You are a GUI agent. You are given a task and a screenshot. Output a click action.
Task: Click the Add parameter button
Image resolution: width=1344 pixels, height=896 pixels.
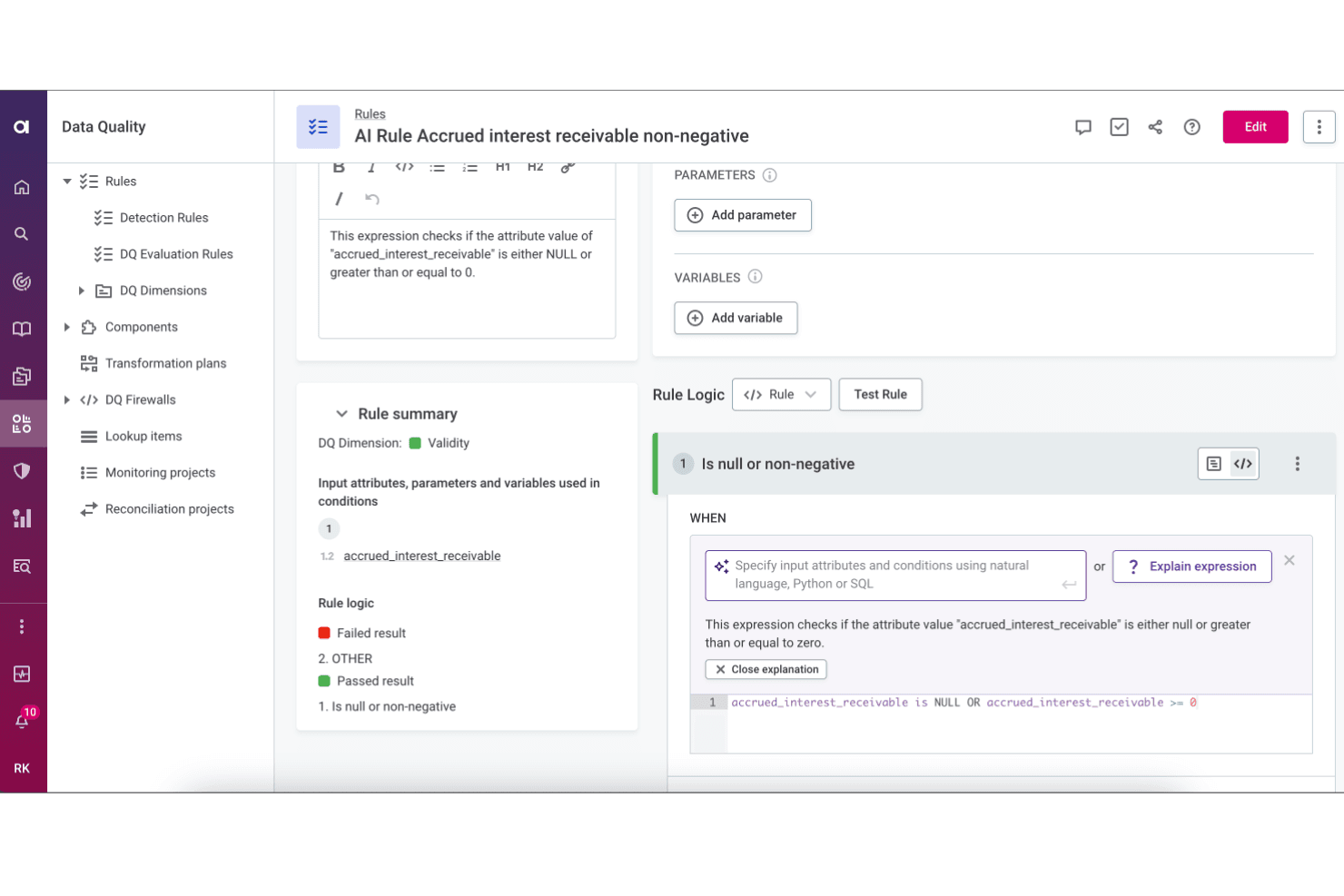point(743,215)
